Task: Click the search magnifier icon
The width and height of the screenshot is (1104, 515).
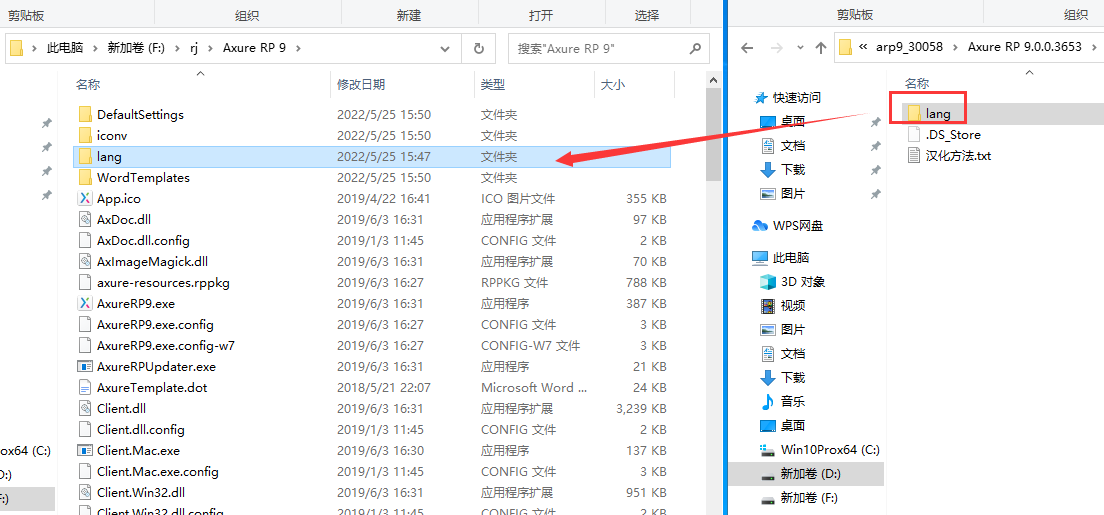Action: click(x=695, y=49)
